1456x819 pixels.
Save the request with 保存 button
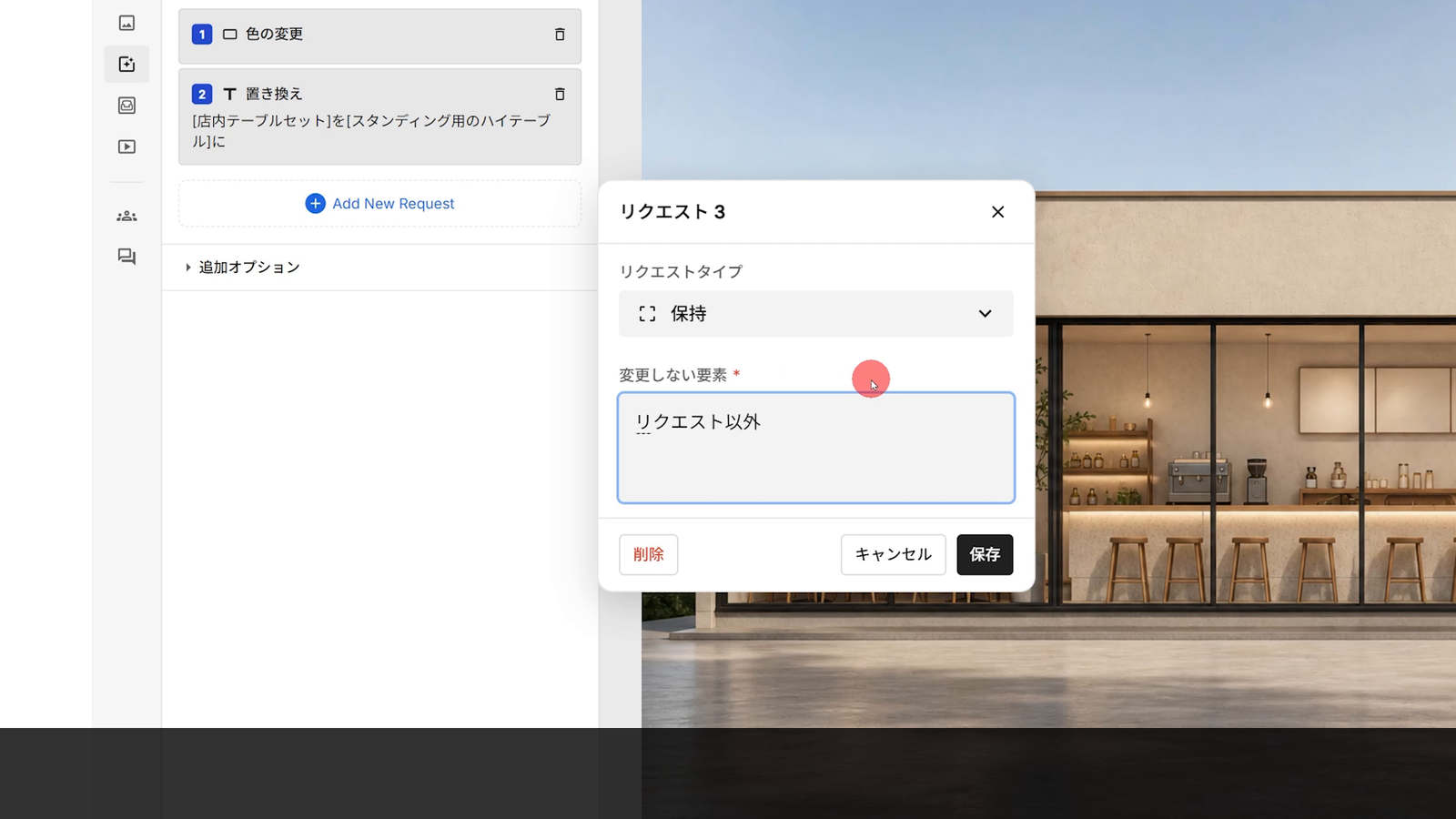[x=985, y=554]
